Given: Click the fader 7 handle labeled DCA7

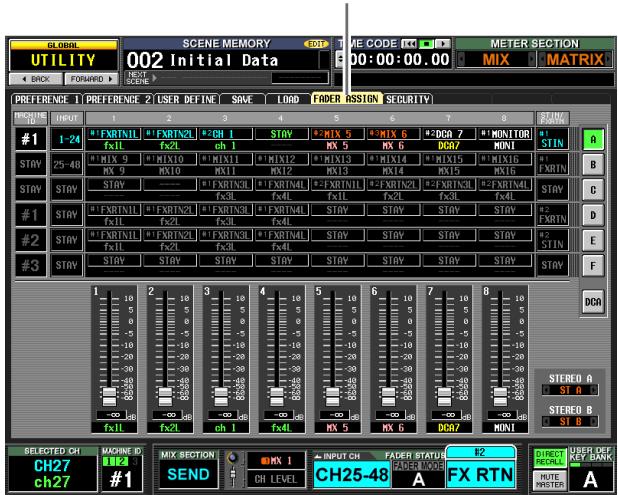Looking at the screenshot, I should point(445,396).
